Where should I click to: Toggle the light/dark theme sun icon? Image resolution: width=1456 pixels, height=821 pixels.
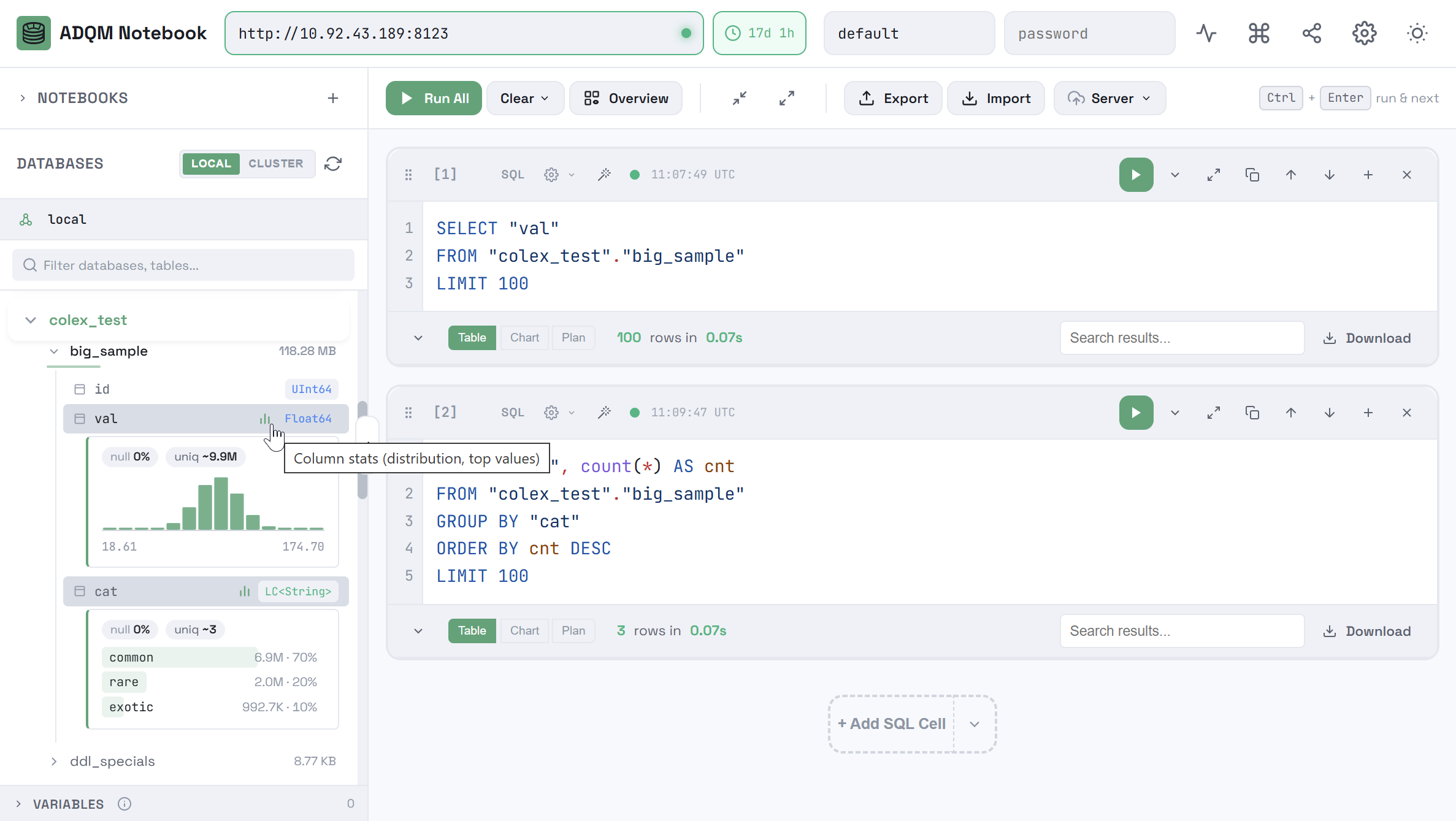coord(1417,33)
